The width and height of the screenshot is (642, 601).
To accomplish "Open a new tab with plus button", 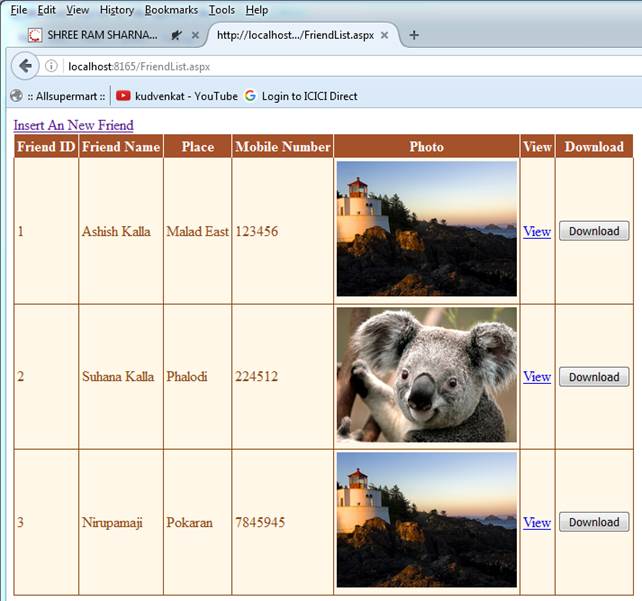I will click(414, 35).
